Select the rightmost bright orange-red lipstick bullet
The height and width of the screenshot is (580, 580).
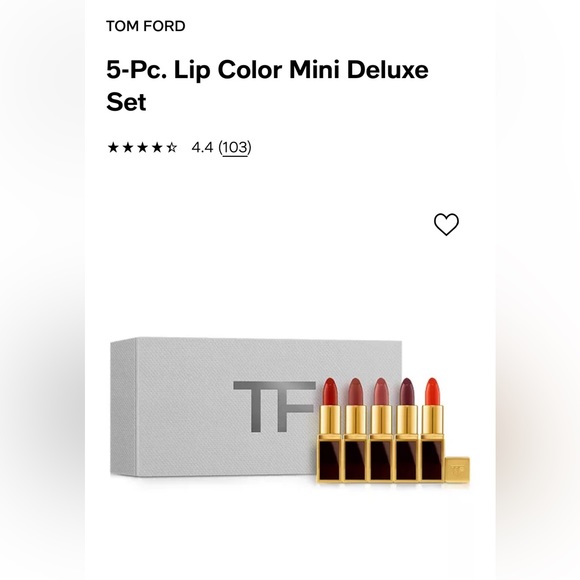coord(432,392)
